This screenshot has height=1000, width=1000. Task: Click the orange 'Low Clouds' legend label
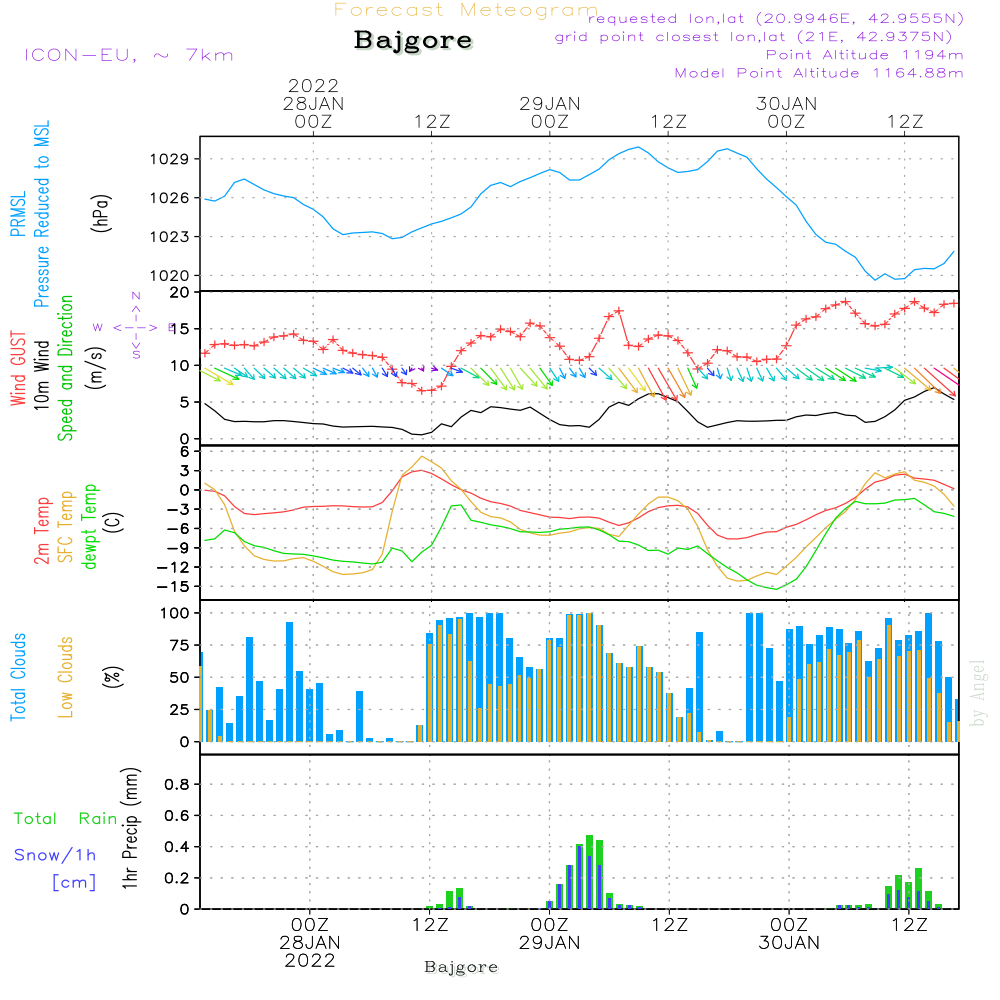(x=66, y=677)
